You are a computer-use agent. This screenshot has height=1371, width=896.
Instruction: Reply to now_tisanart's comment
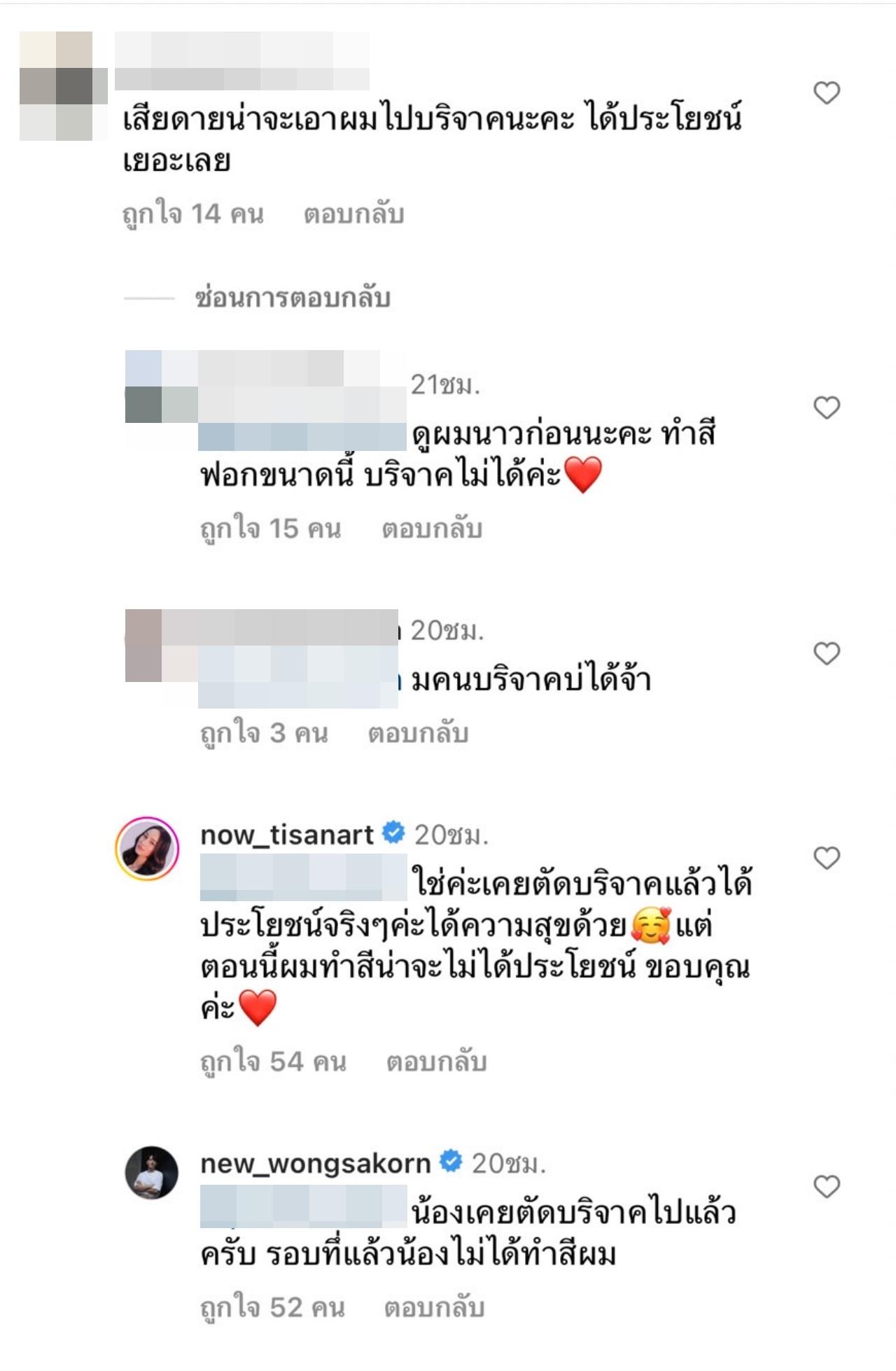point(436,1062)
